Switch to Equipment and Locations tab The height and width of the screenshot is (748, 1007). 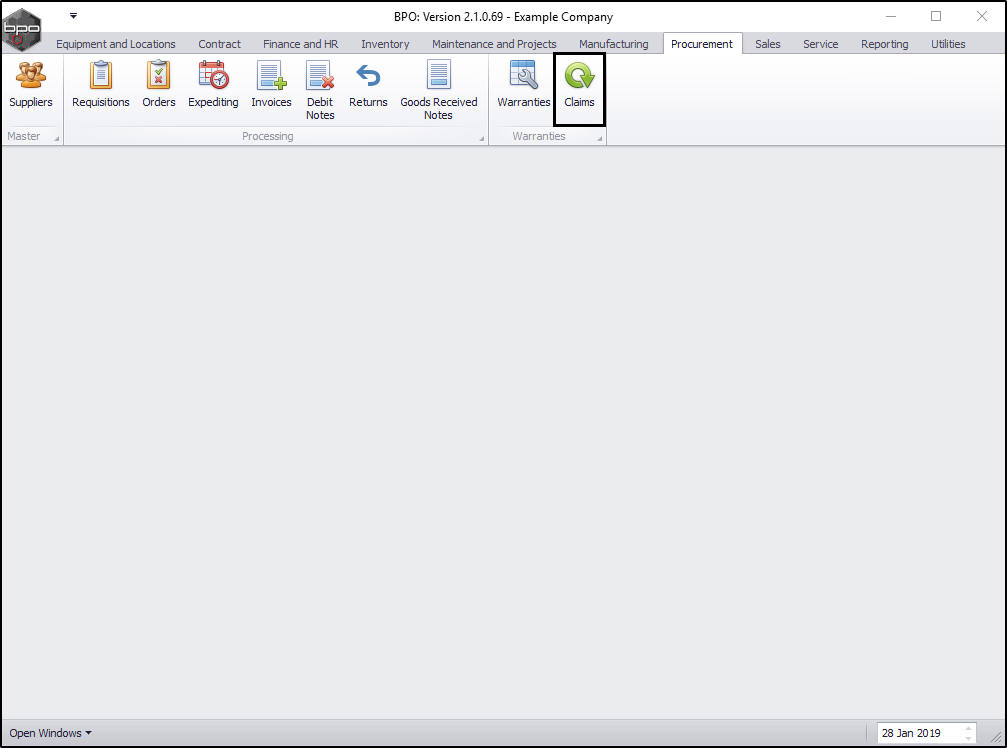tap(116, 44)
